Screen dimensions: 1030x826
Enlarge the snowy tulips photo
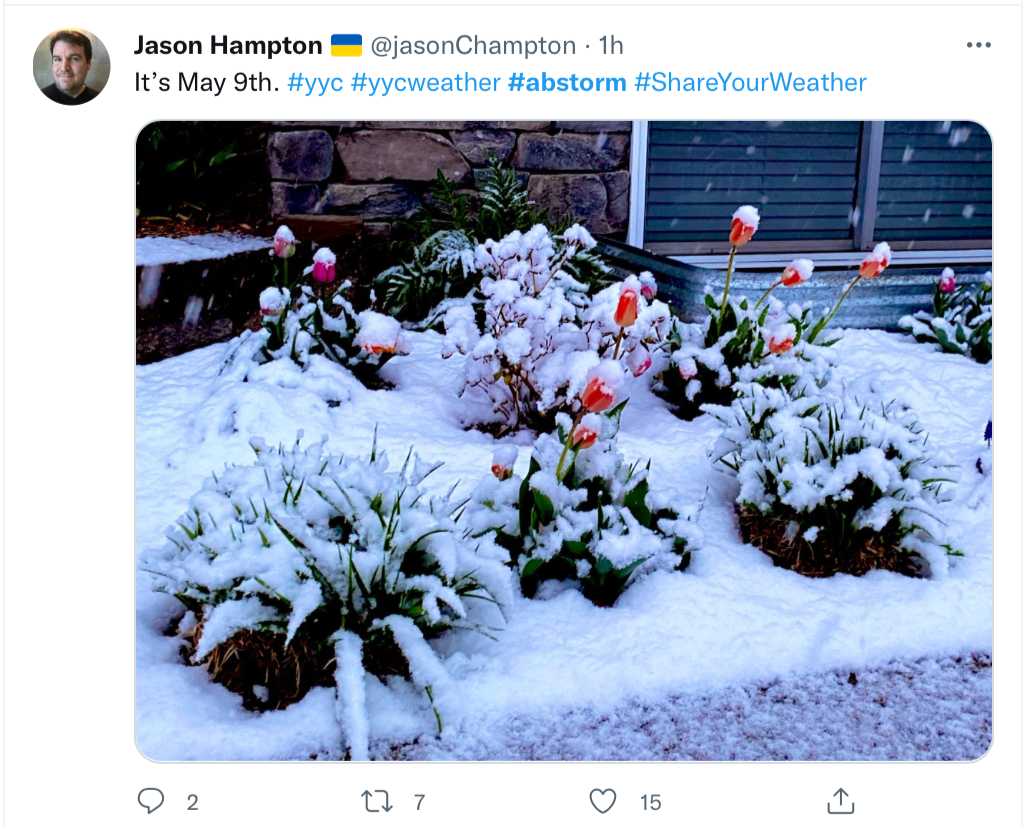(x=564, y=440)
